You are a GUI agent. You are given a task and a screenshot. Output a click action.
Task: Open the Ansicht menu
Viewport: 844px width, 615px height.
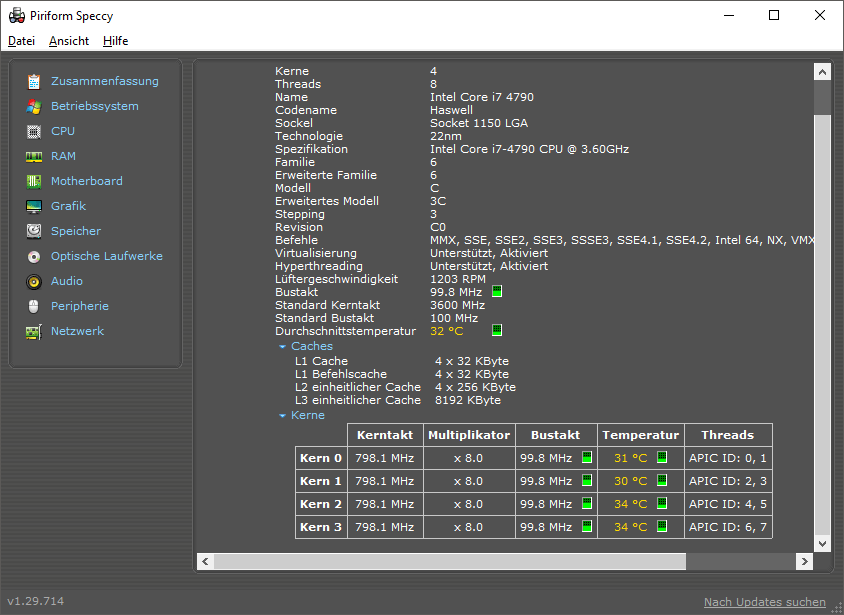coord(69,41)
